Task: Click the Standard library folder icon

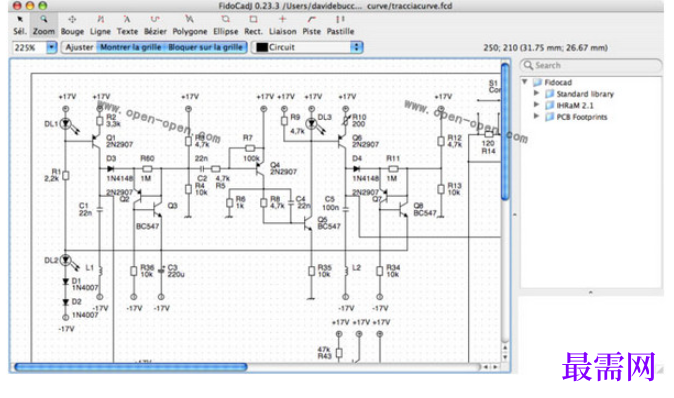Action: pos(549,94)
